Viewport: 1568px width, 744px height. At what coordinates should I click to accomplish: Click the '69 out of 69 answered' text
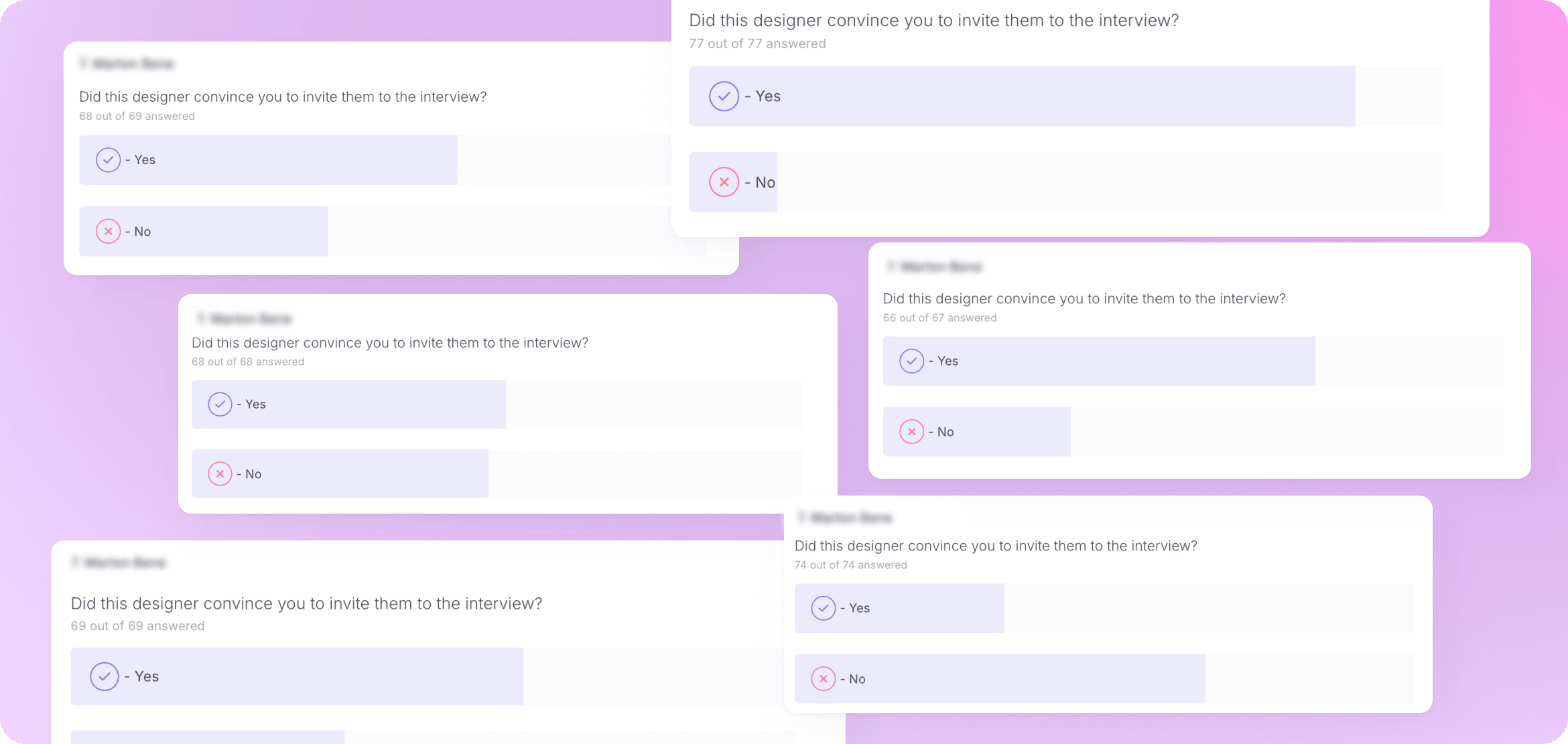click(137, 626)
